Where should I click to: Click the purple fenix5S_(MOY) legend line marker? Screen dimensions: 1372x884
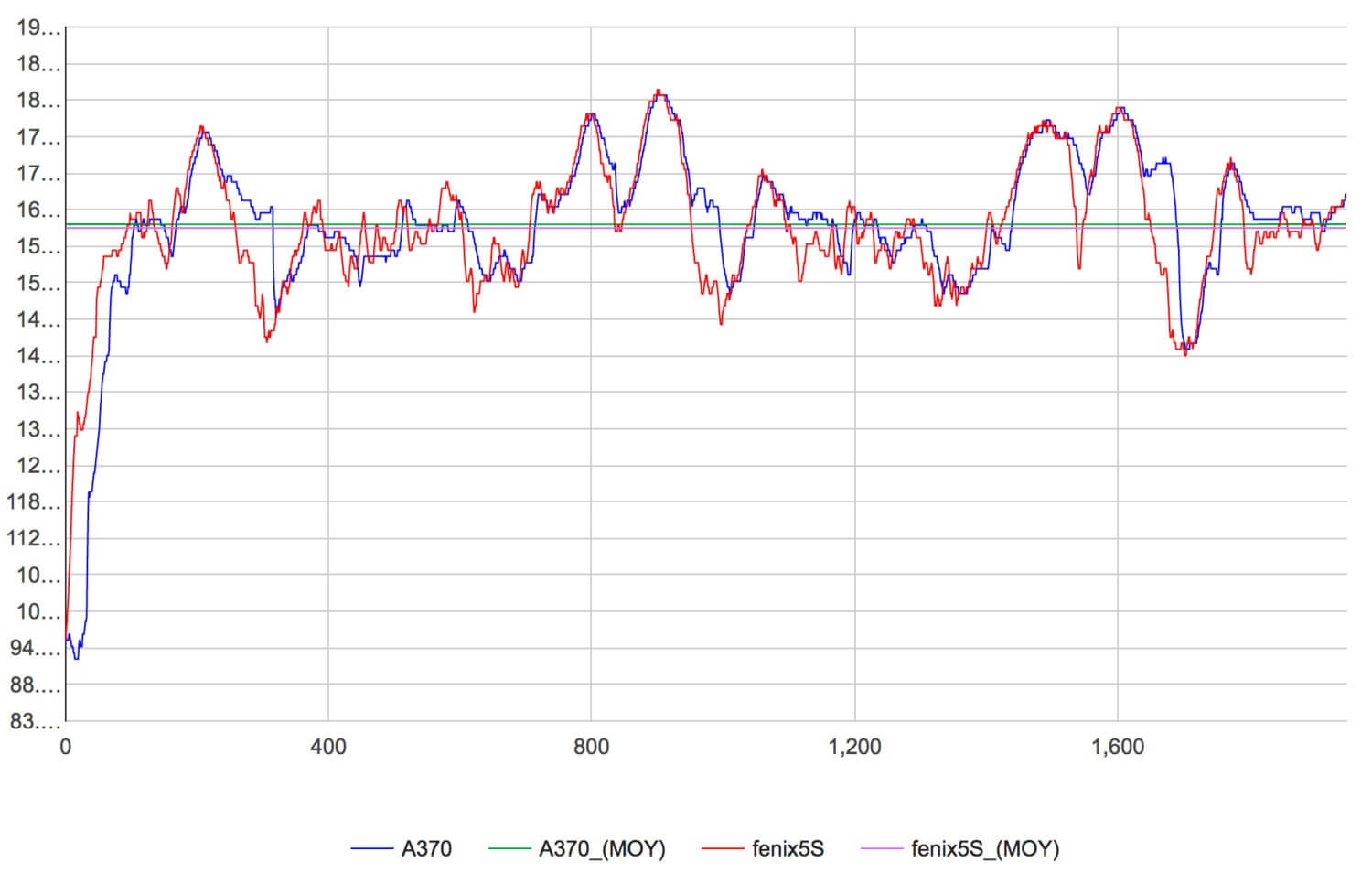pyautogui.click(x=883, y=849)
